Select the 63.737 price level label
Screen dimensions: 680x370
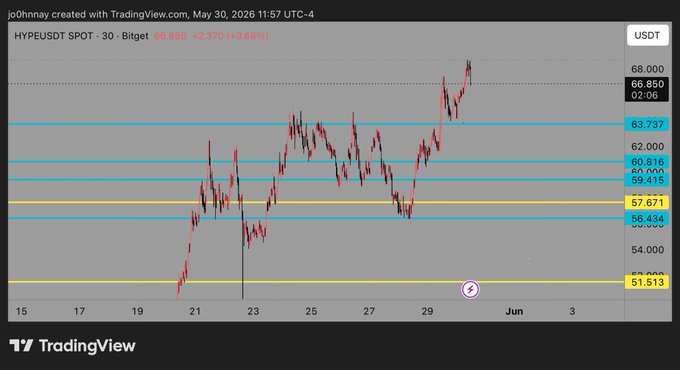(647, 124)
